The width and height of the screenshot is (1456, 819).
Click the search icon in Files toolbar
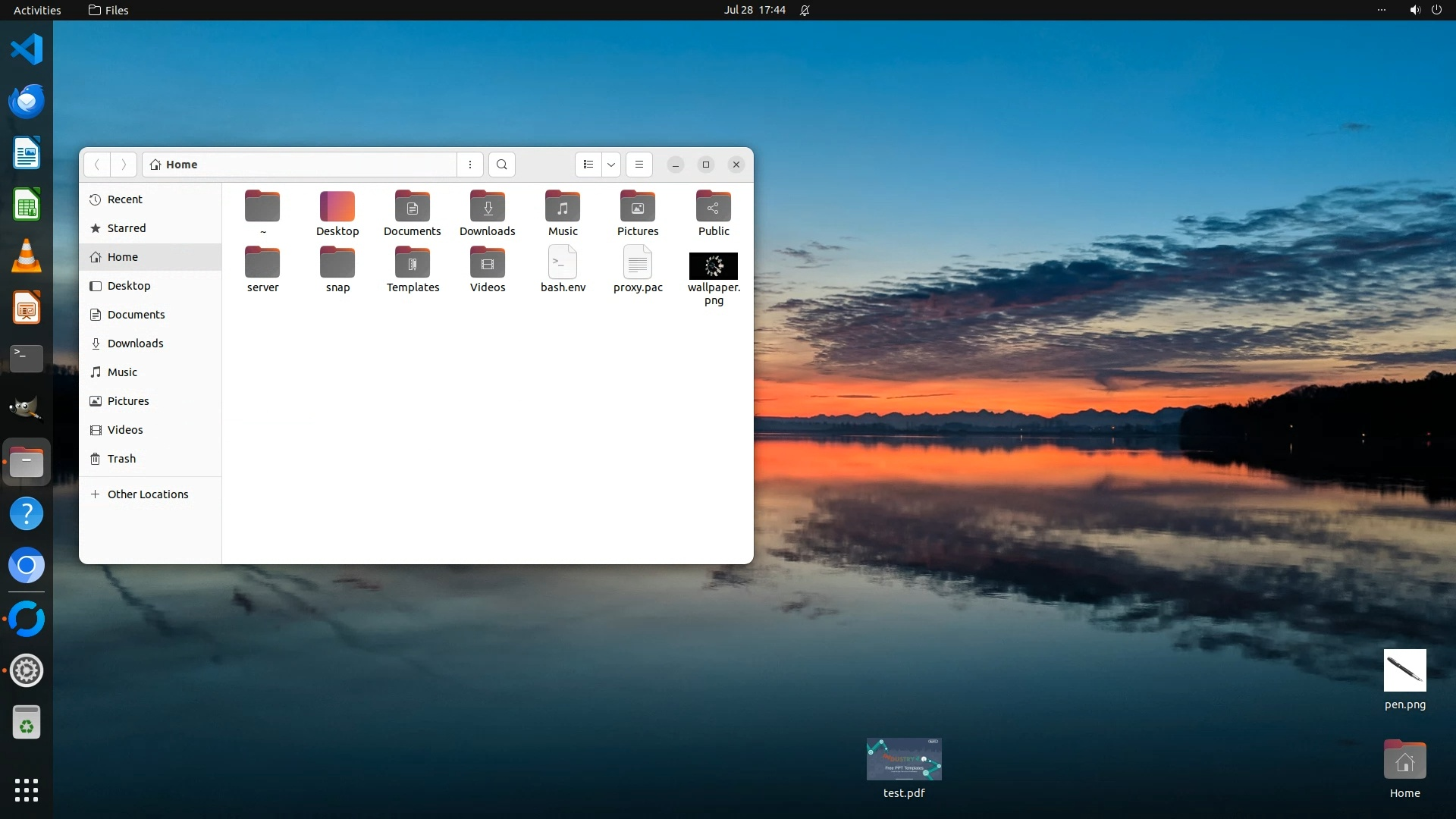[501, 165]
